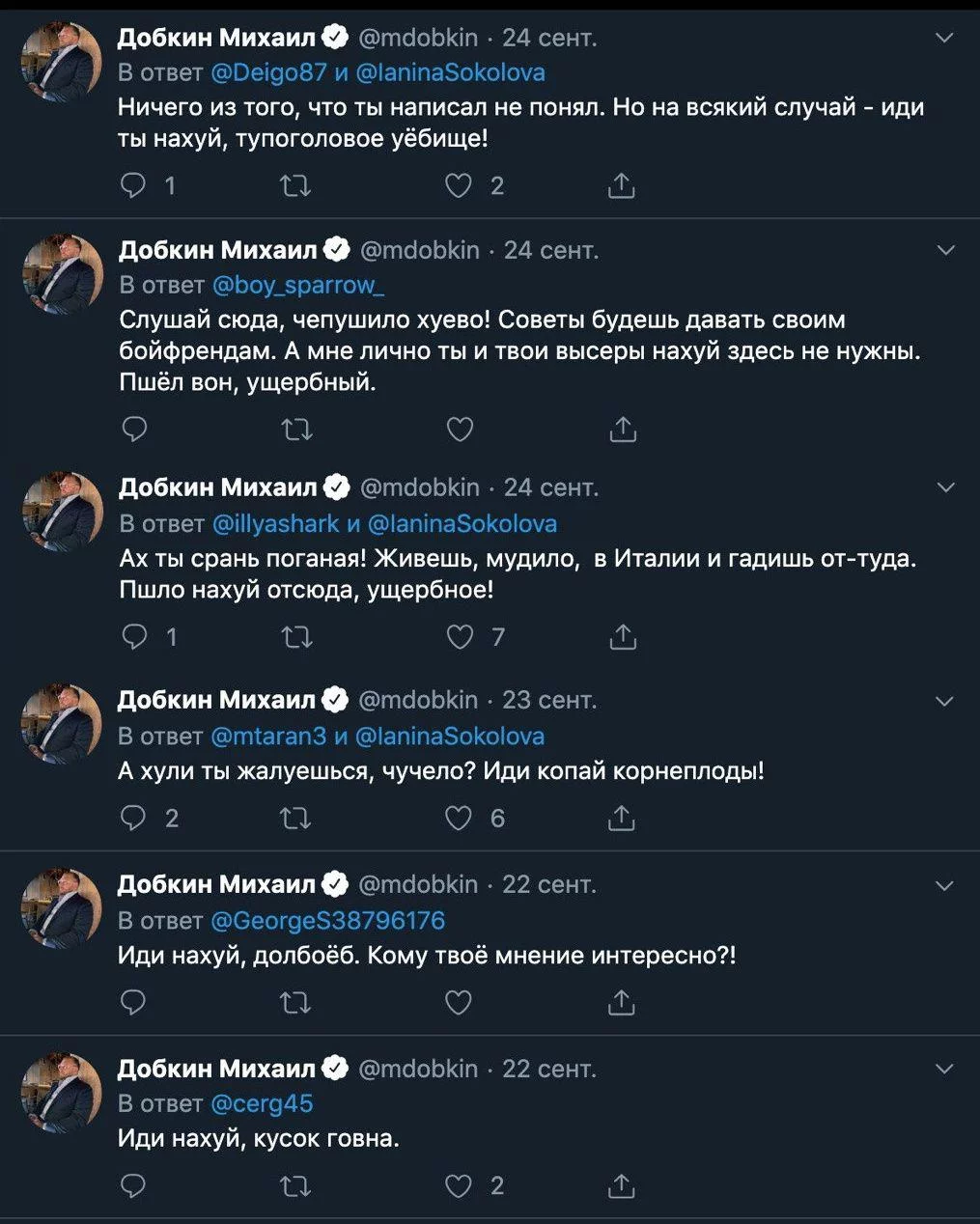This screenshot has width=980, height=1224.
Task: Reply to the tweet answering @GeorgeS38796176
Action: 132,1003
